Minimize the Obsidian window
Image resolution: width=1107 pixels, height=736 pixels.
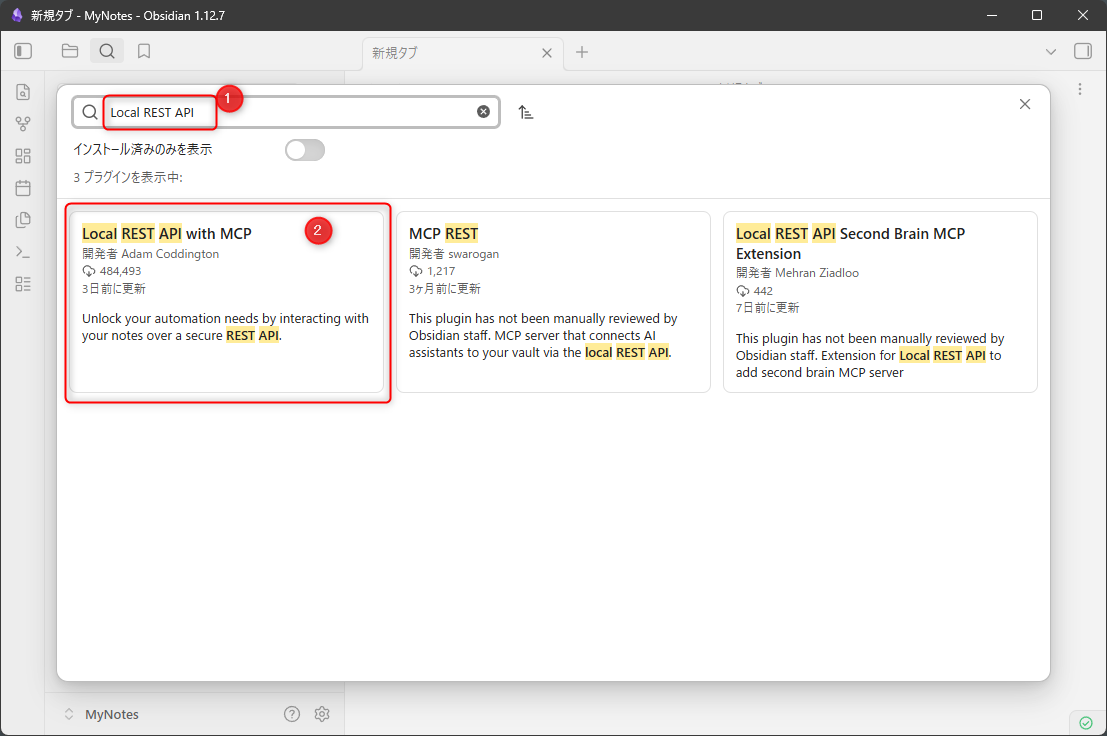coord(992,16)
